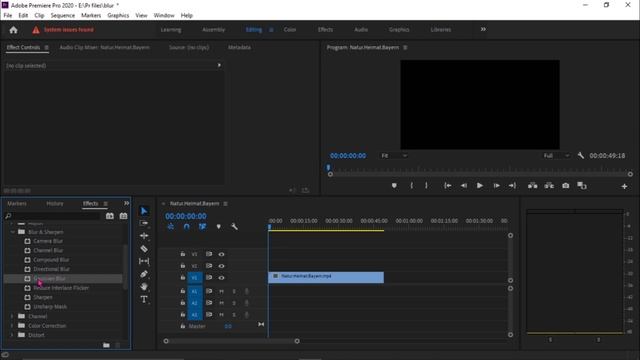The height and width of the screenshot is (360, 640).
Task: Select the Gaussian Blur effect
Action: [49, 279]
